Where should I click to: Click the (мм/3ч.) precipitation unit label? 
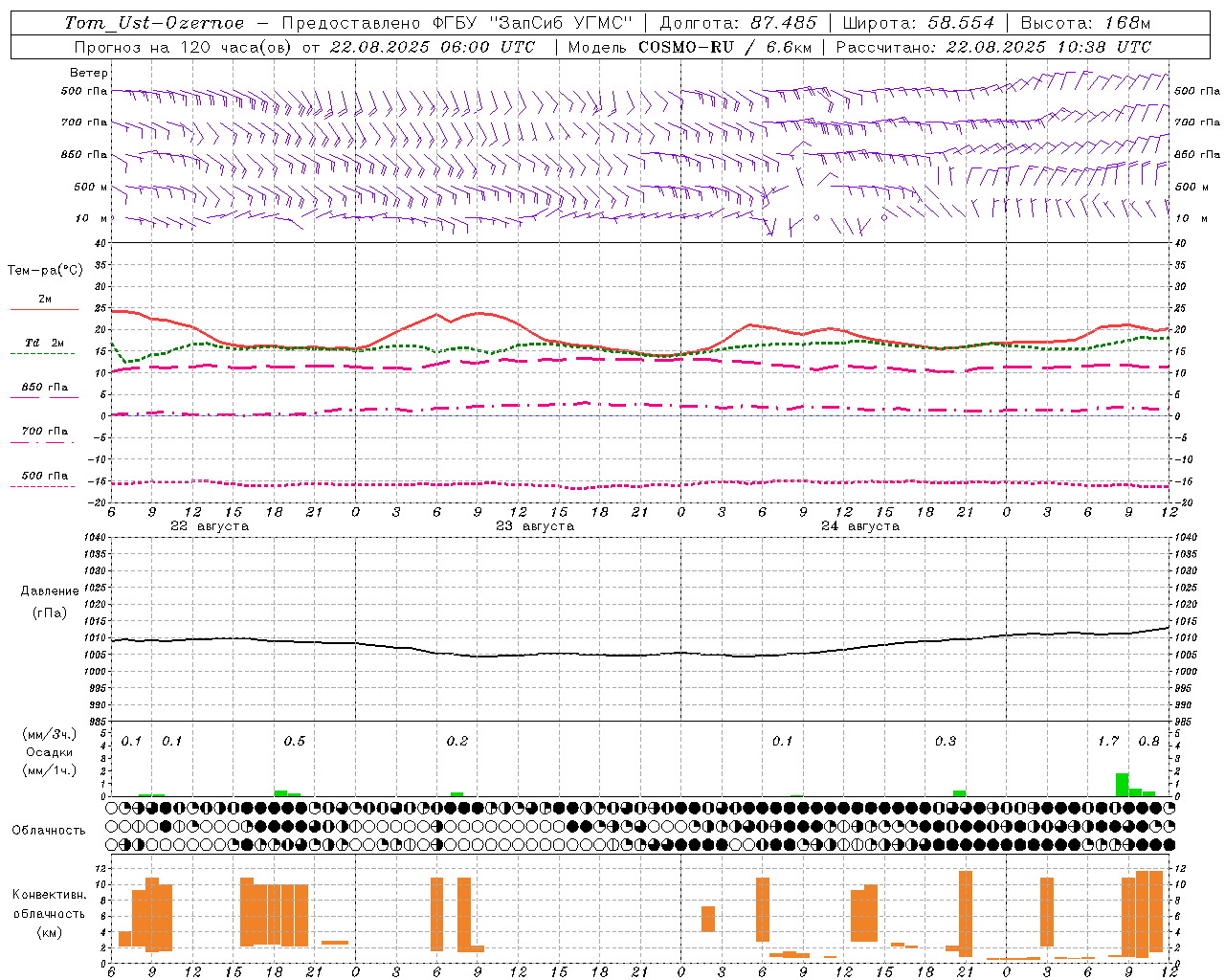[50, 734]
